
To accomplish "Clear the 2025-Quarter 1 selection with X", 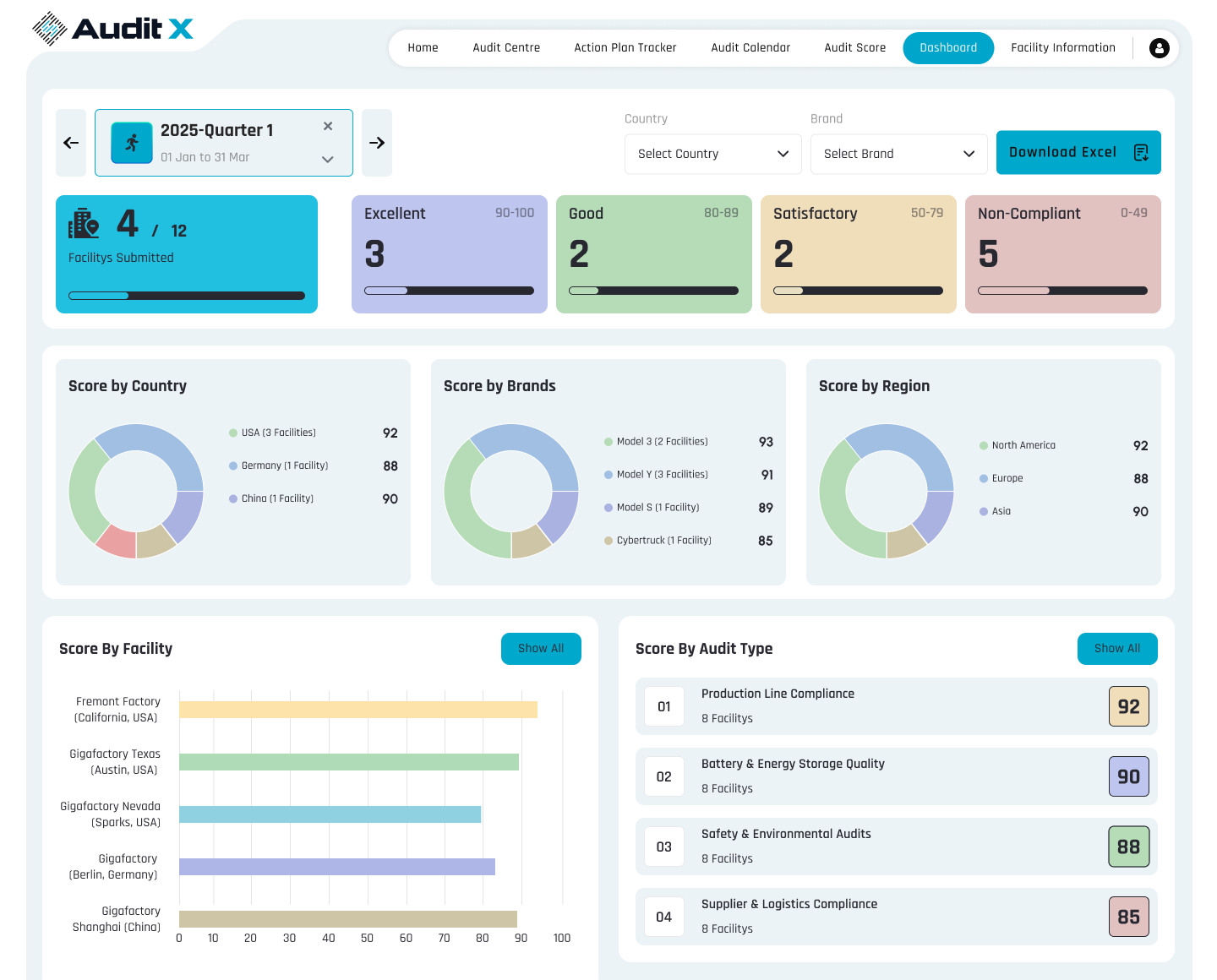I will [328, 126].
